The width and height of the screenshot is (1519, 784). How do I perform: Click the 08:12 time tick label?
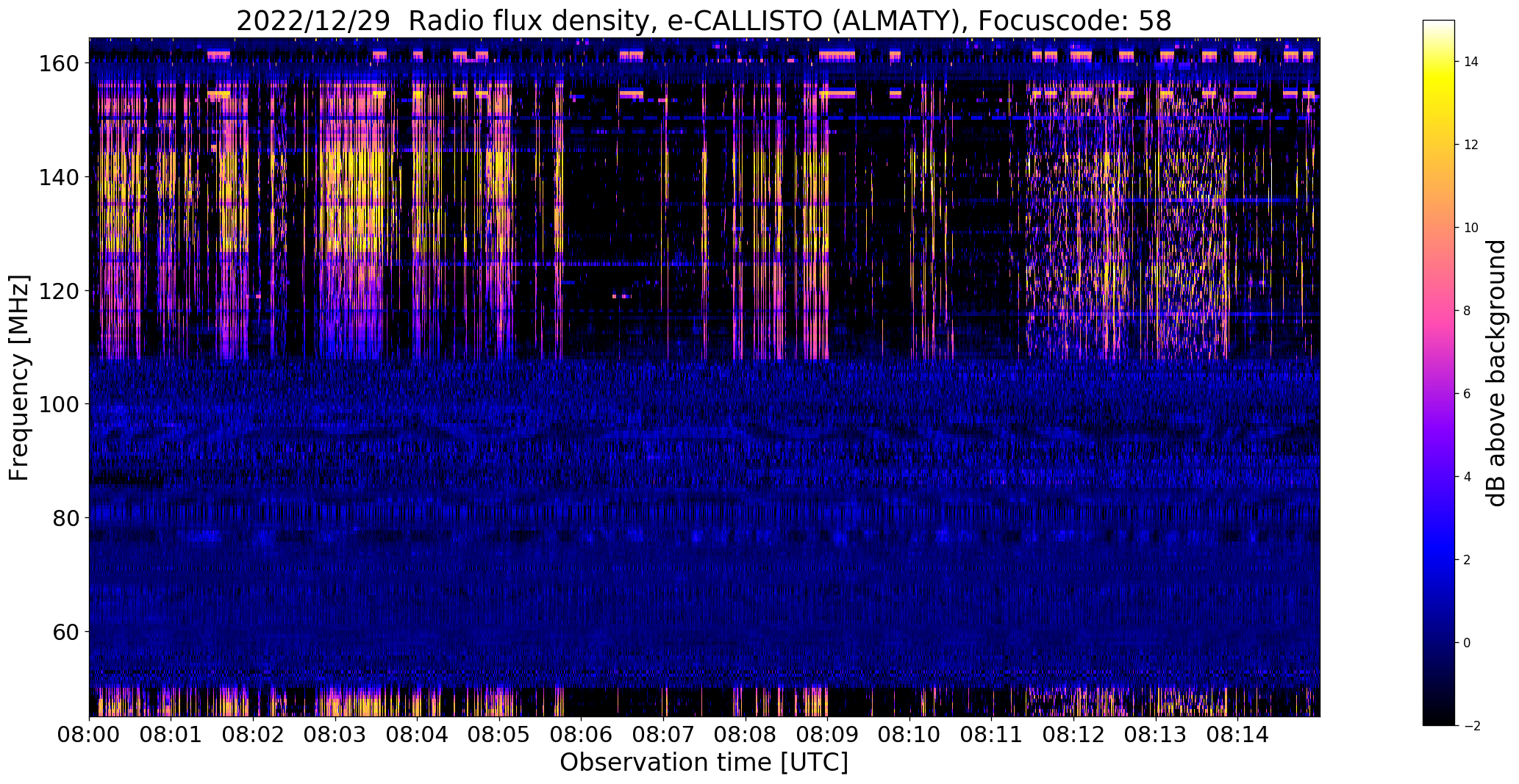tap(1073, 733)
